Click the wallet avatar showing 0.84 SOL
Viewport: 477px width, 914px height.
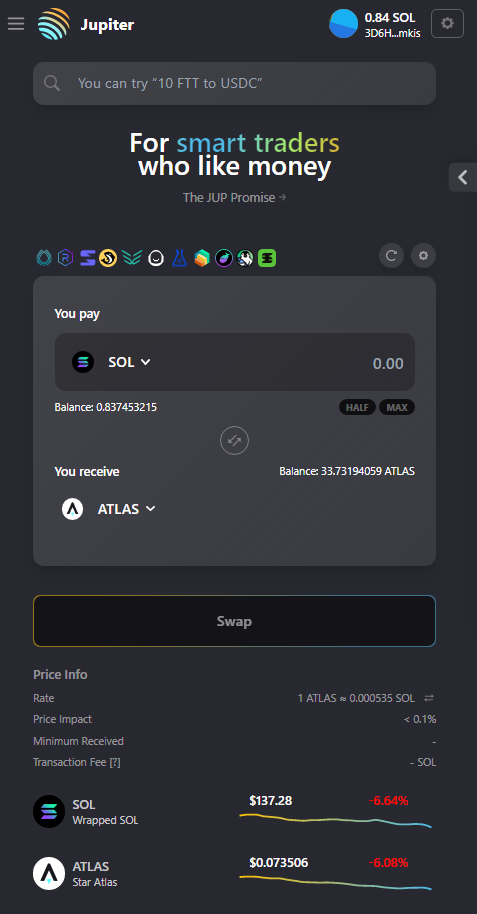tap(343, 24)
